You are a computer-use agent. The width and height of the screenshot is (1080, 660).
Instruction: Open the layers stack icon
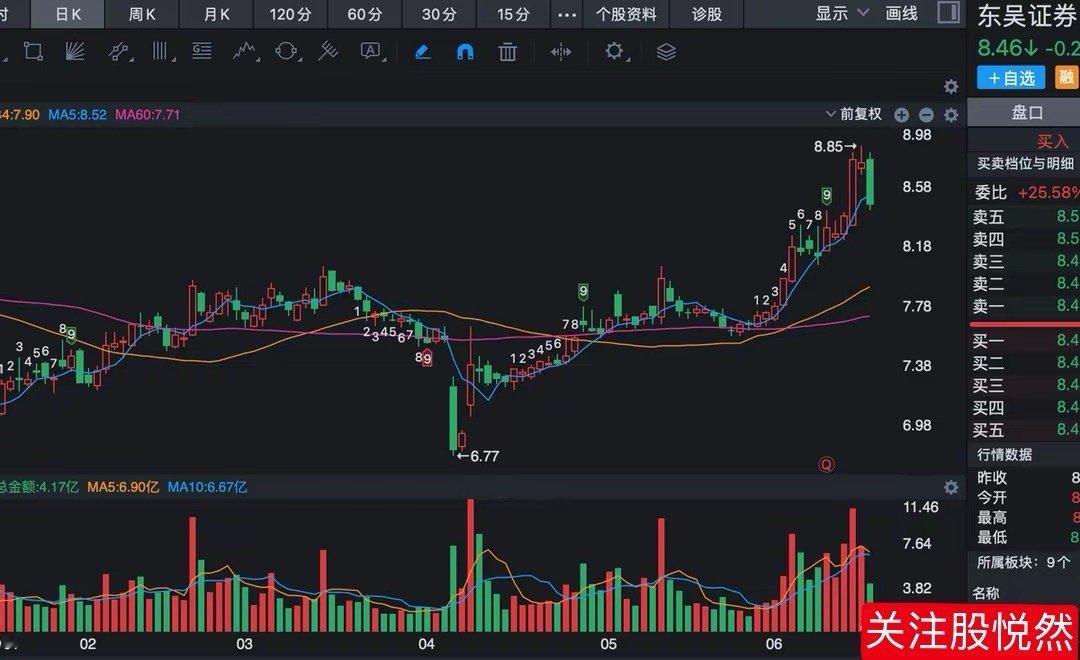(x=666, y=52)
